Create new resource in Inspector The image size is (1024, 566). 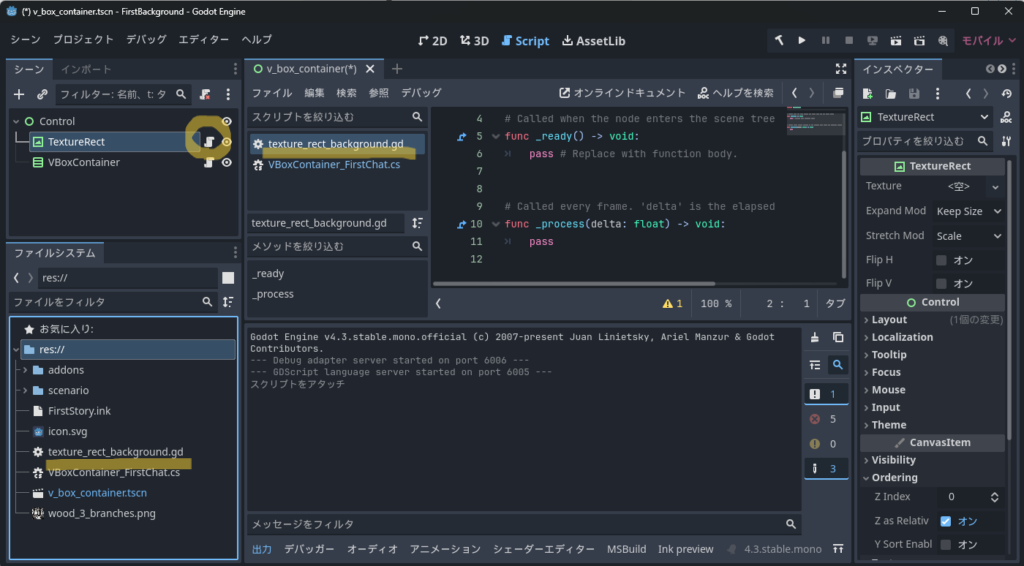point(868,94)
